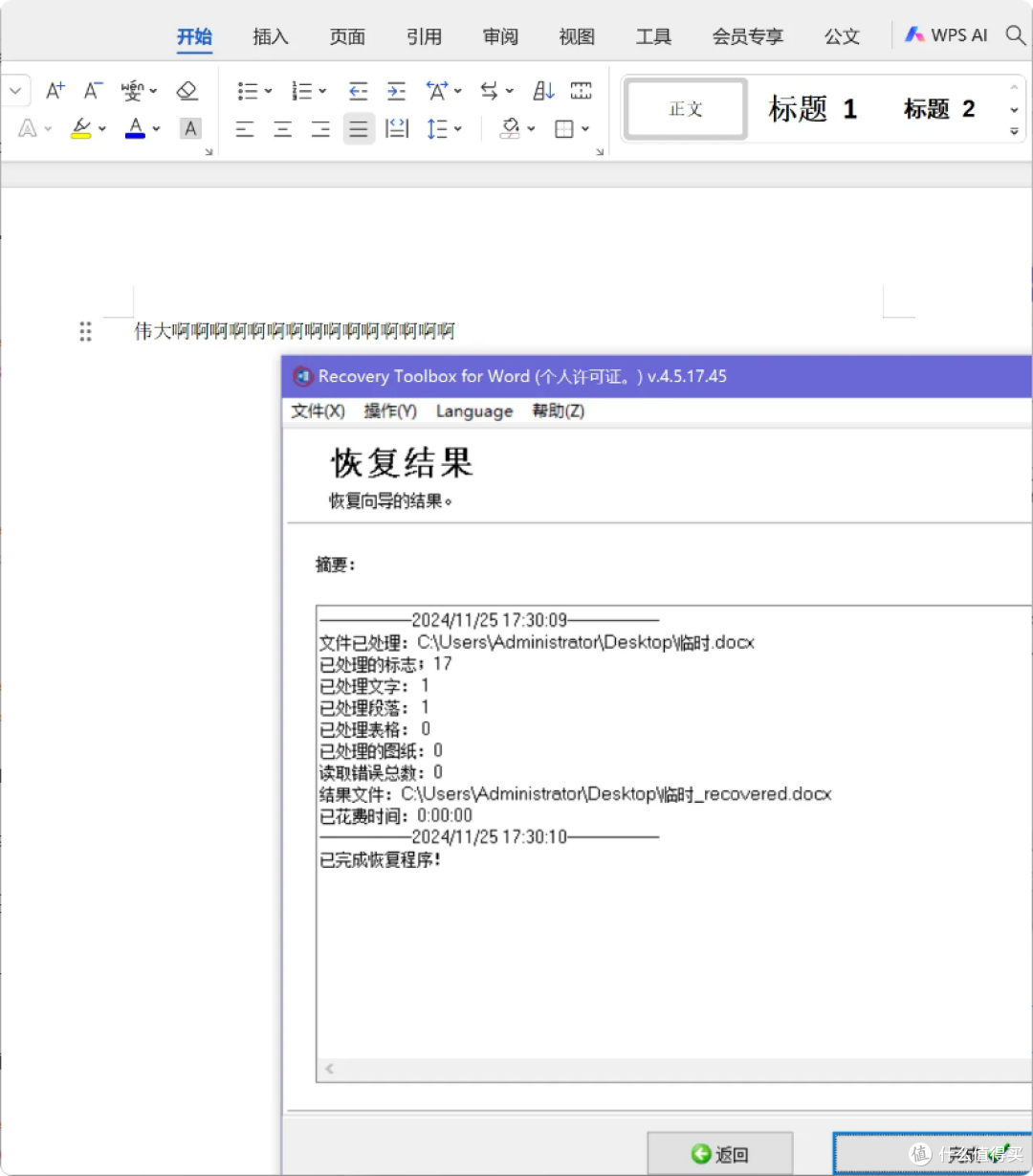Expand the font size dropdown arrow
1033x1176 pixels.
pyautogui.click(x=14, y=91)
